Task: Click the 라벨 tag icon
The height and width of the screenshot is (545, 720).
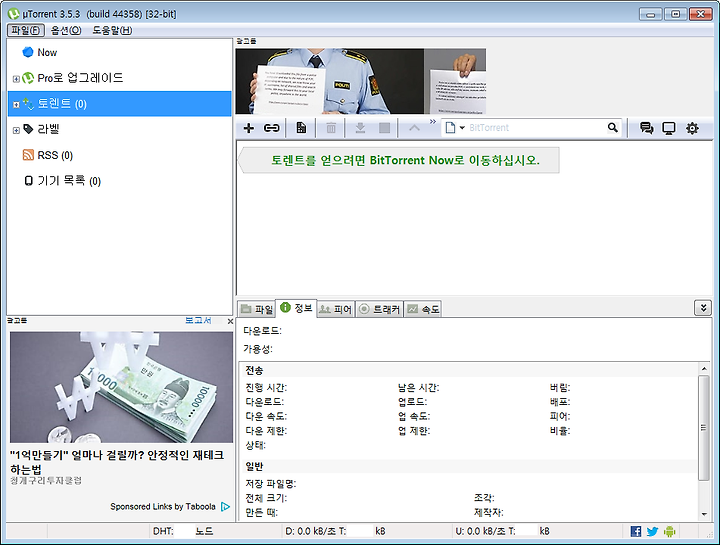Action: 28,129
